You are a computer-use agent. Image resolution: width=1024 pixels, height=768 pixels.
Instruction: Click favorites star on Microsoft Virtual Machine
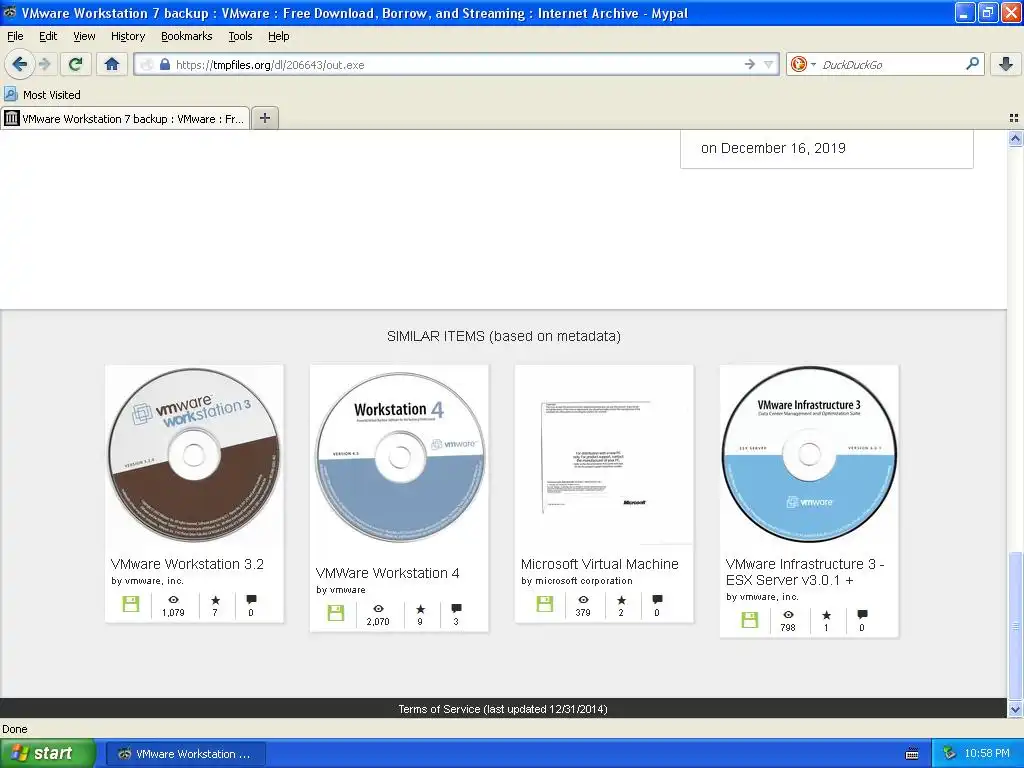click(621, 600)
